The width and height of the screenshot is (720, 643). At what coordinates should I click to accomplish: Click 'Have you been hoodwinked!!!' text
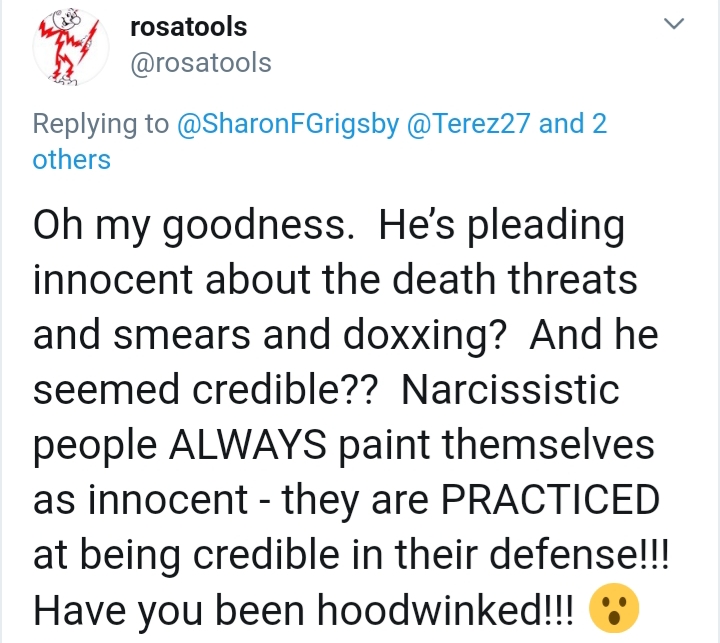[304, 610]
